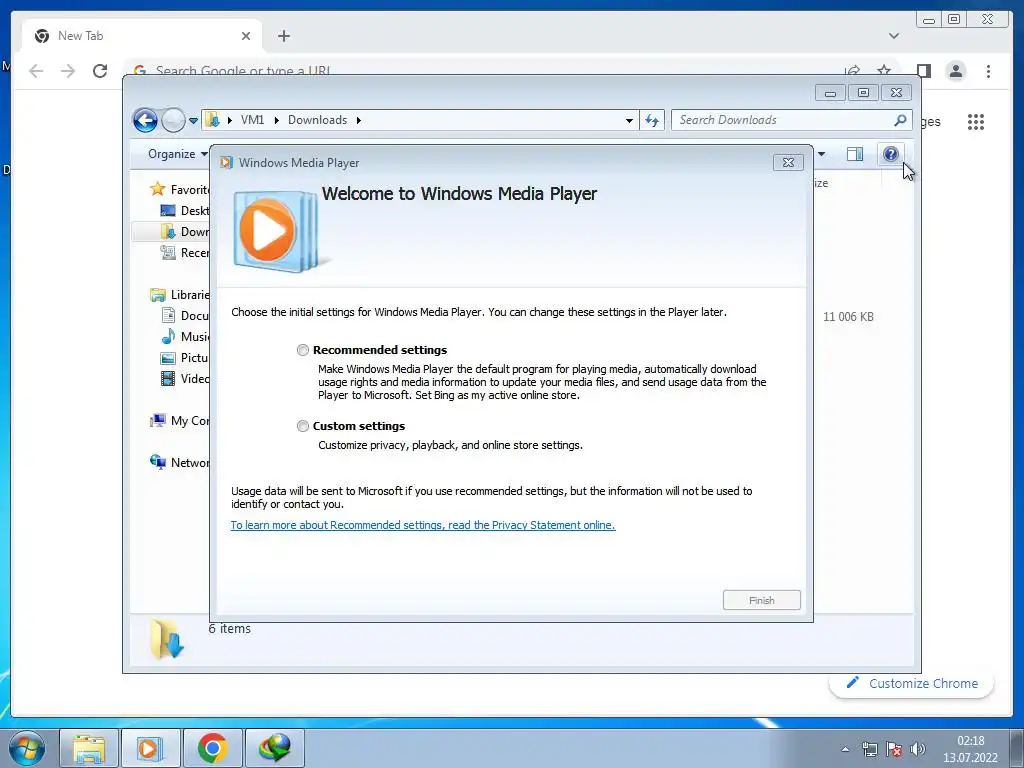Select Documents library in navigation pane
This screenshot has width=1024, height=768.
(185, 315)
